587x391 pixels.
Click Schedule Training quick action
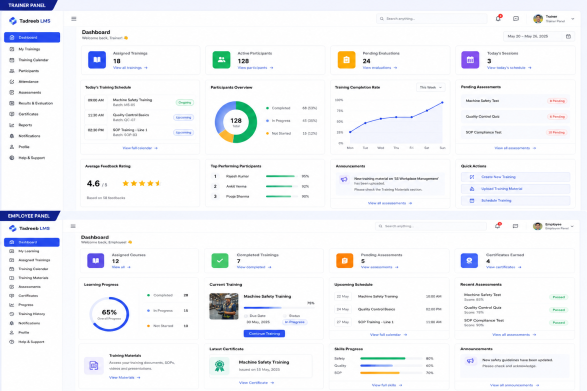[x=515, y=201]
